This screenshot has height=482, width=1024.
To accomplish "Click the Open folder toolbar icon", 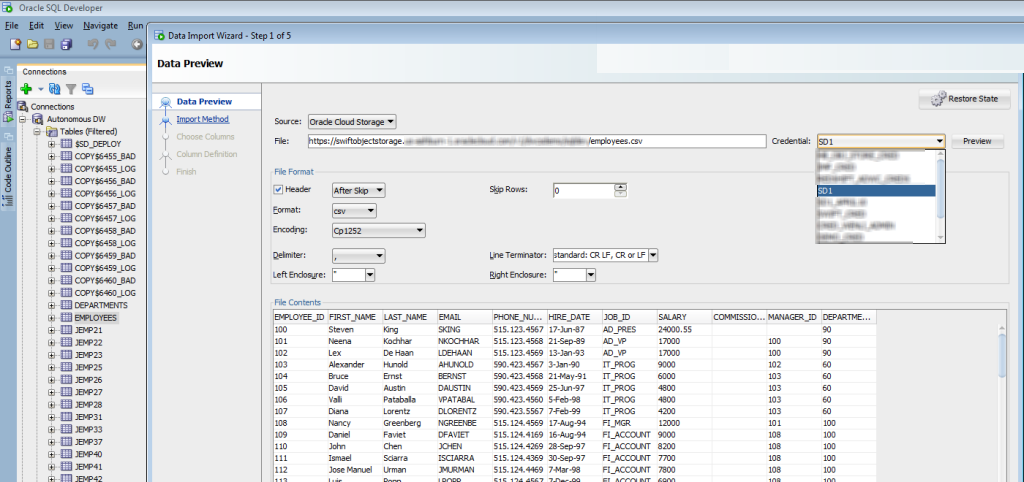I will pos(32,44).
